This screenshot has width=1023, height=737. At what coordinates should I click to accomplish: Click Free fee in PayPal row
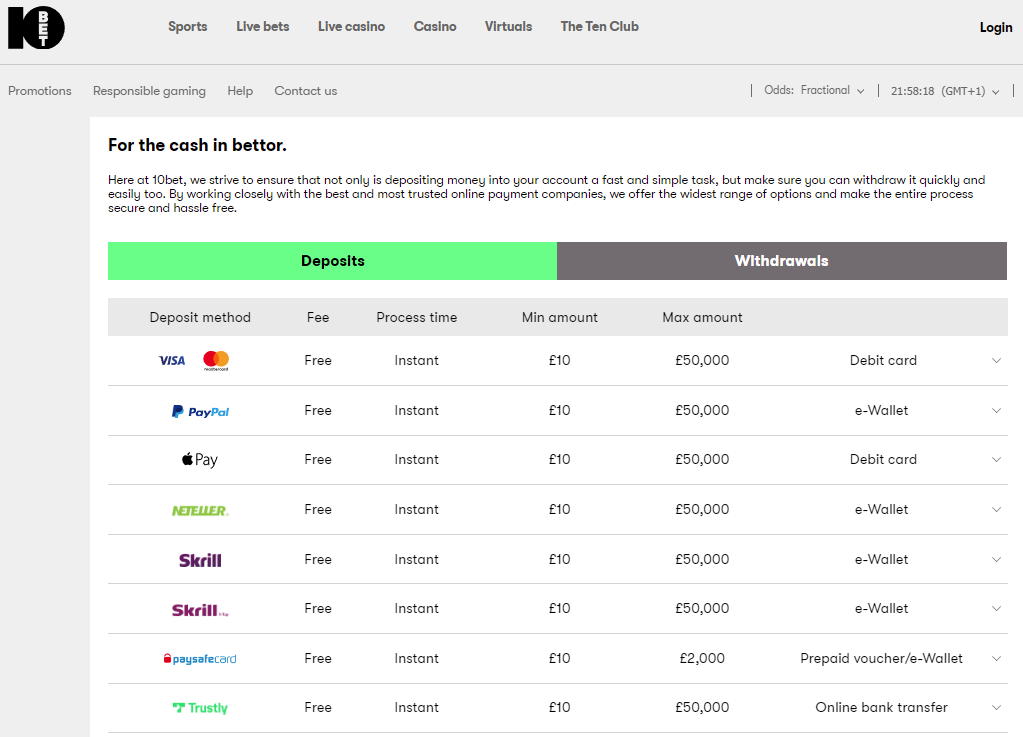(318, 411)
